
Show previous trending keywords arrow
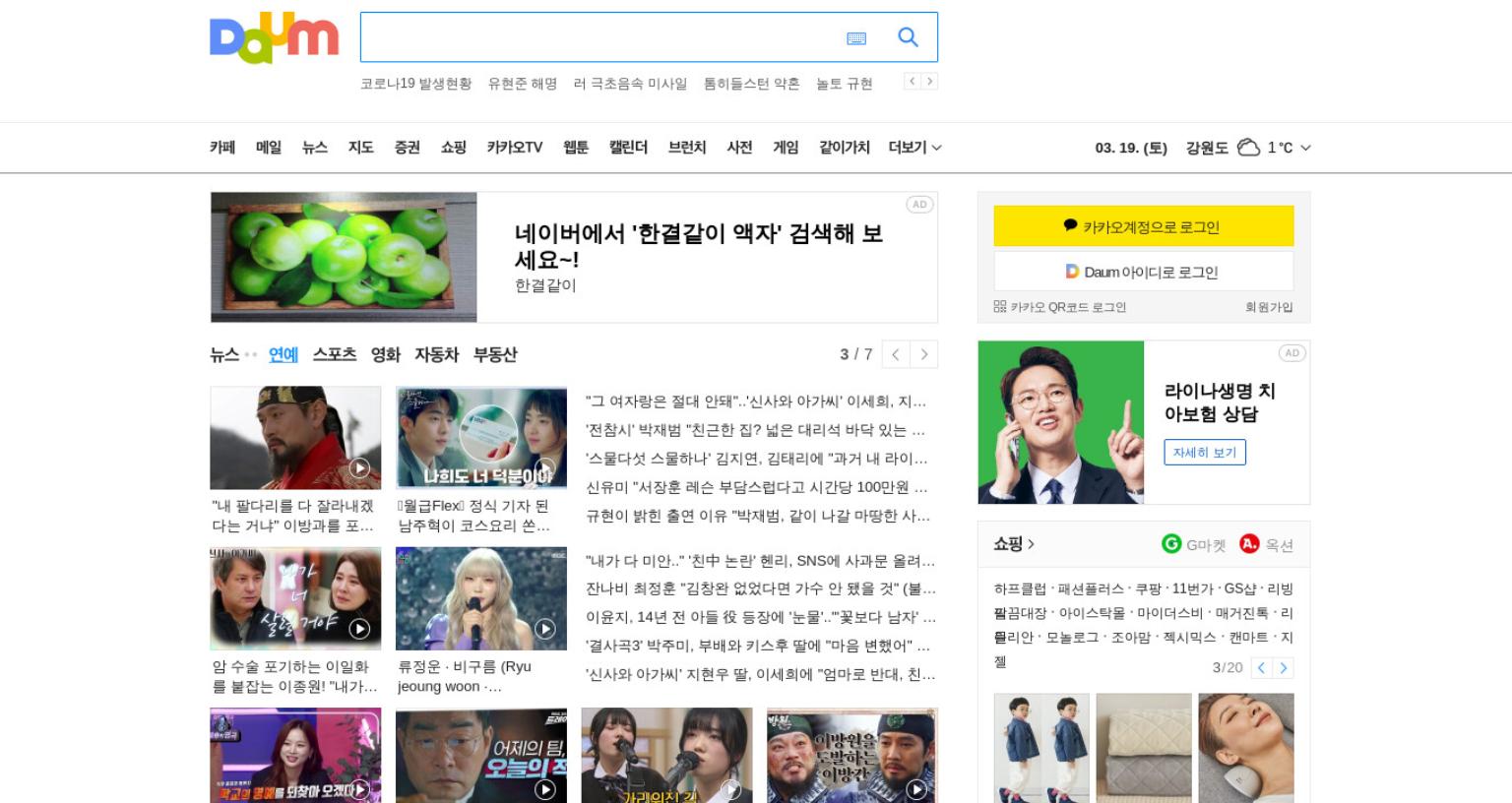913,82
